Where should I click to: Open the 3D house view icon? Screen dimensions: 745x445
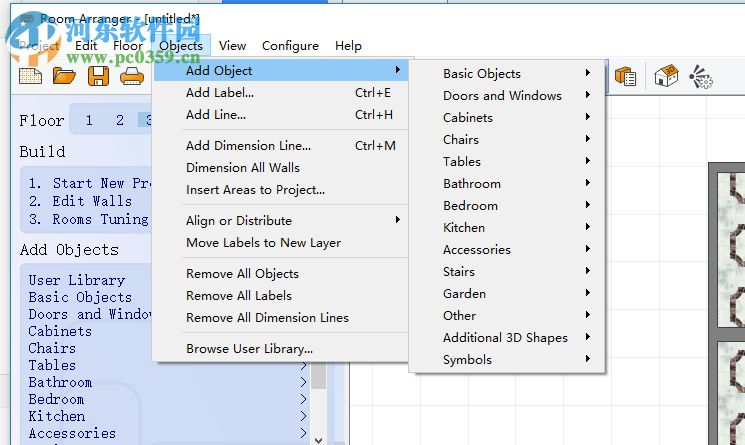666,76
